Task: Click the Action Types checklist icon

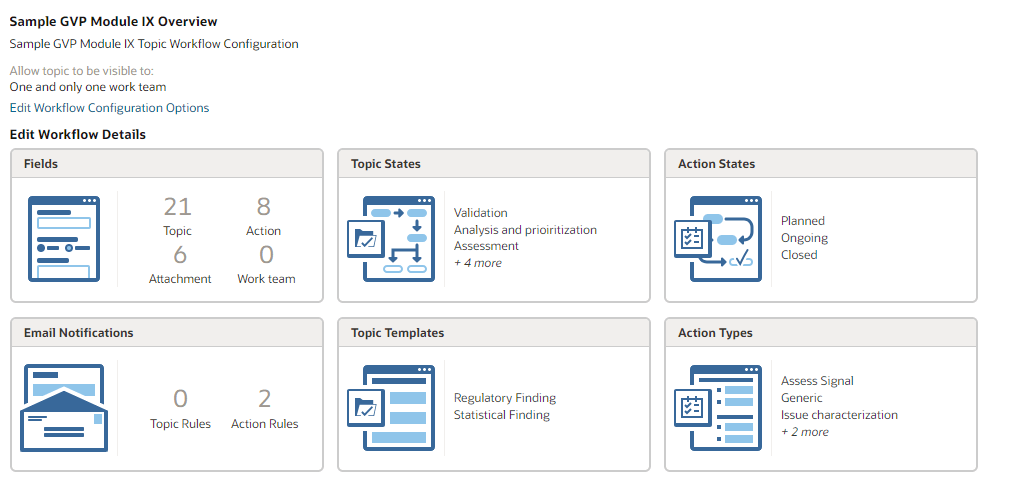Action: click(717, 408)
